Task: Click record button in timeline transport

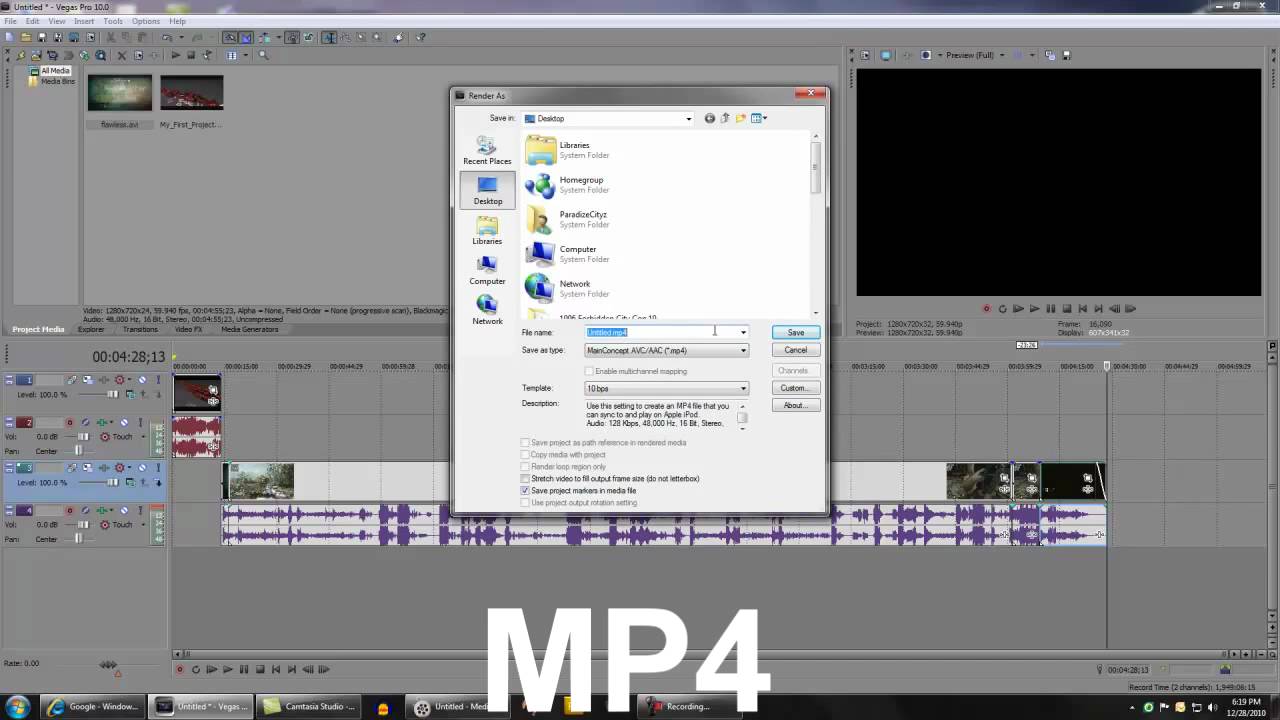Action: tap(180, 669)
